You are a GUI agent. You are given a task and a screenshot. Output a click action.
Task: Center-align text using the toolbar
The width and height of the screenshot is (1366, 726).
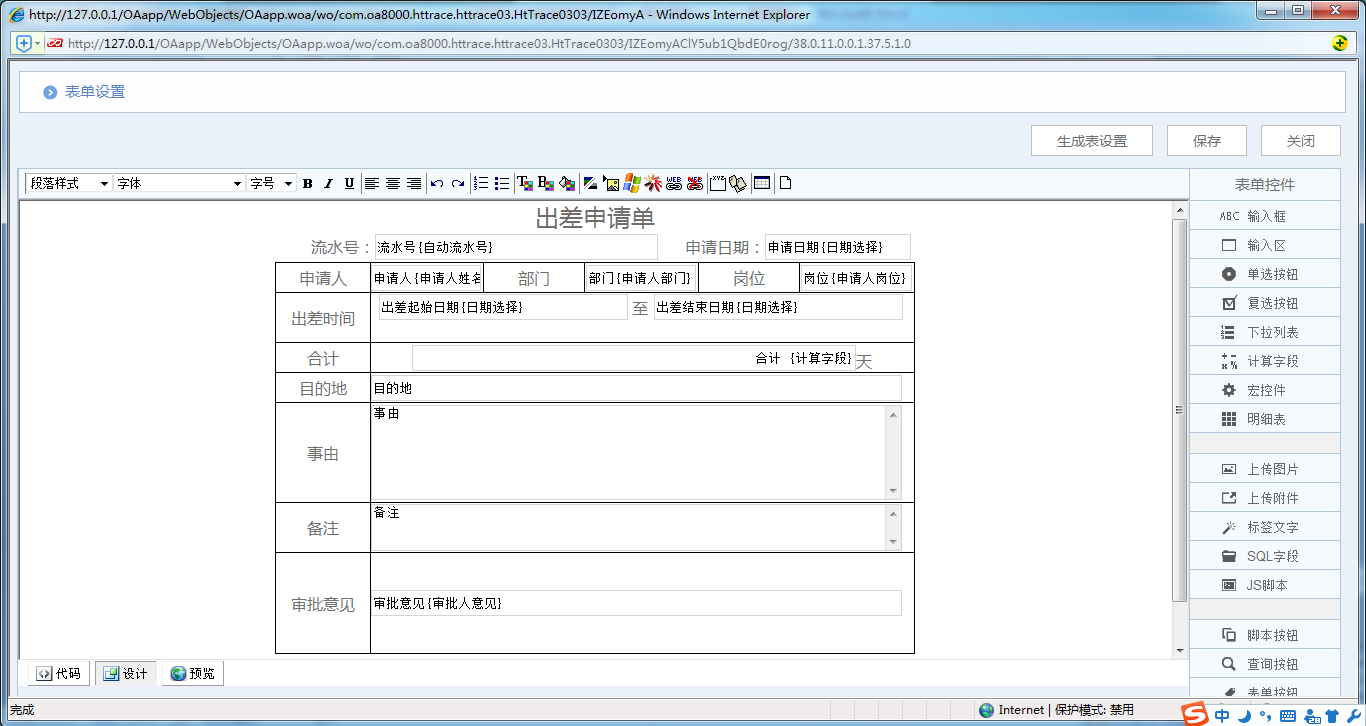392,183
